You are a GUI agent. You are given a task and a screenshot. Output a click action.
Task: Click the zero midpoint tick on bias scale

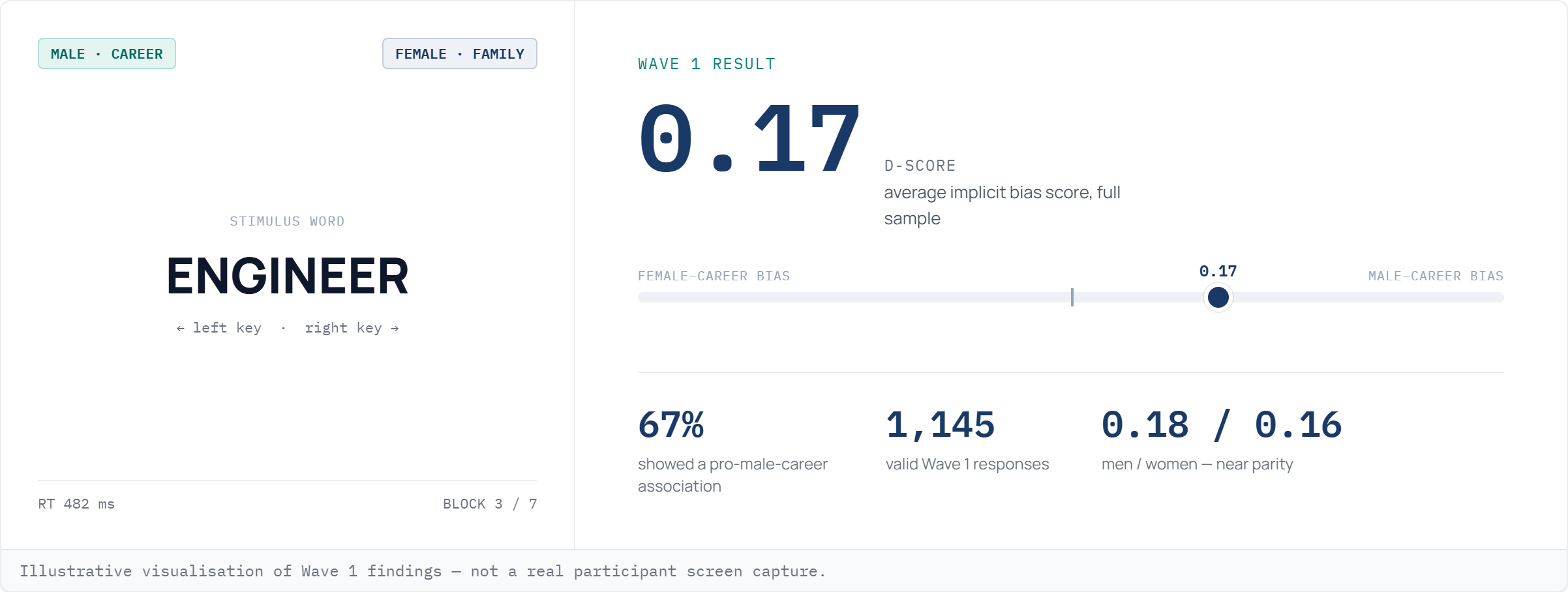1072,297
